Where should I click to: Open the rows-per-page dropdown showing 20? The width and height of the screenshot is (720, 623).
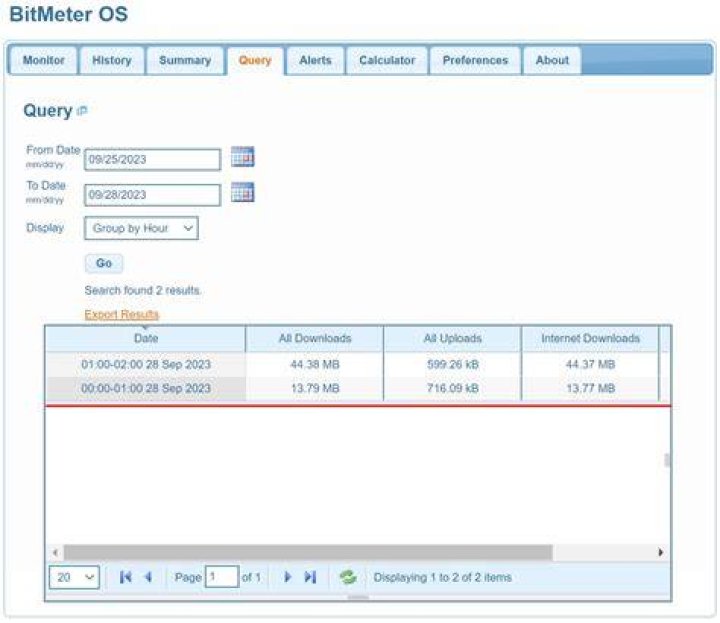pyautogui.click(x=74, y=577)
